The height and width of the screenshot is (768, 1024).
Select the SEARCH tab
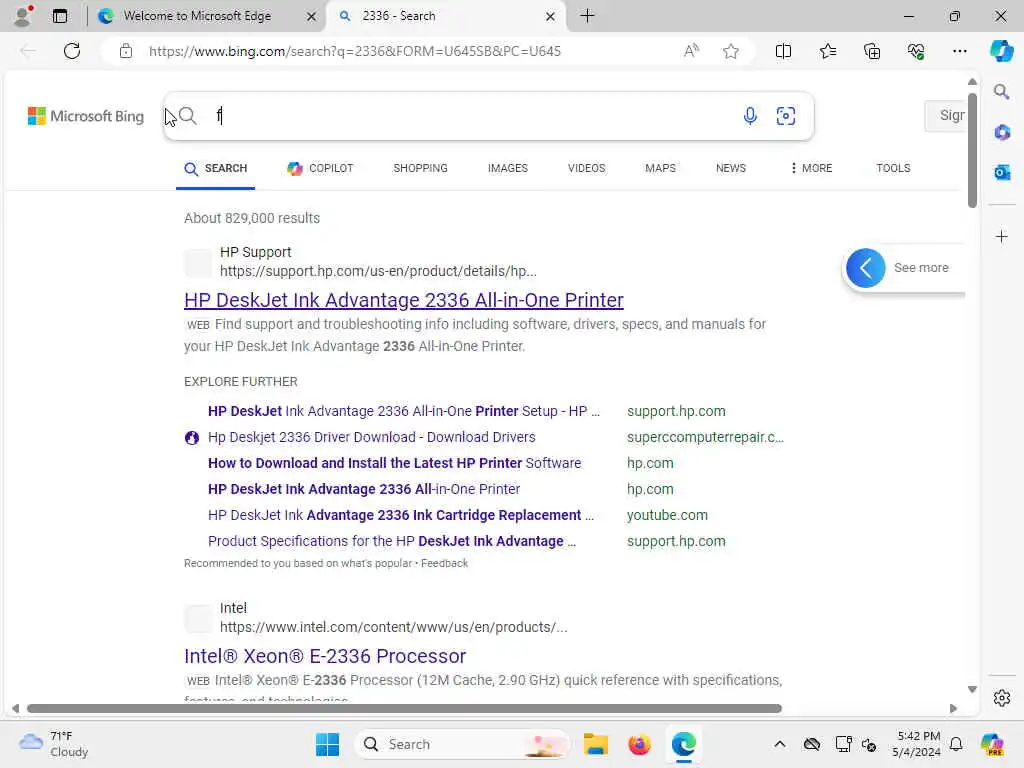tap(216, 168)
